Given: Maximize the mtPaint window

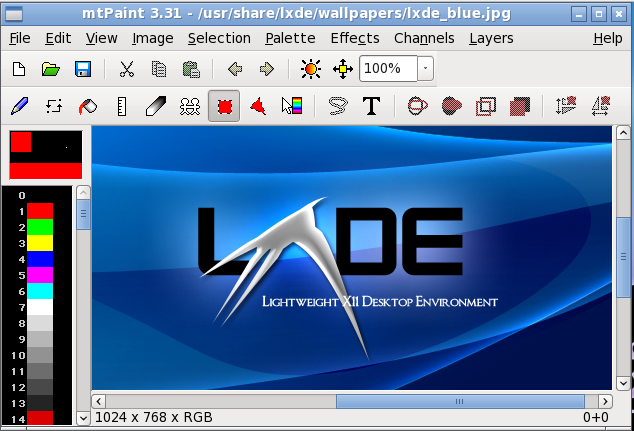Looking at the screenshot, I should pyautogui.click(x=599, y=14).
